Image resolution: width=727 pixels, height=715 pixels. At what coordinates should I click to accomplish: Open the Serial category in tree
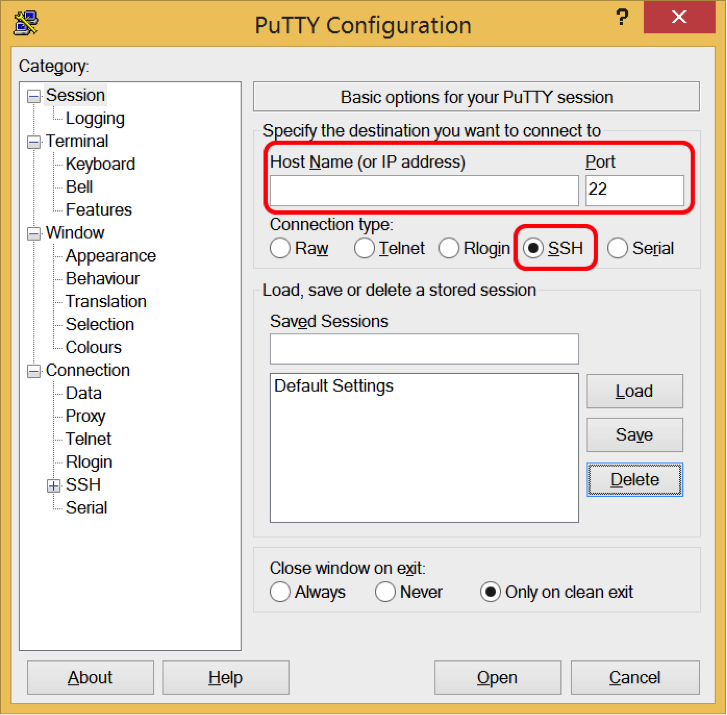pyautogui.click(x=86, y=508)
